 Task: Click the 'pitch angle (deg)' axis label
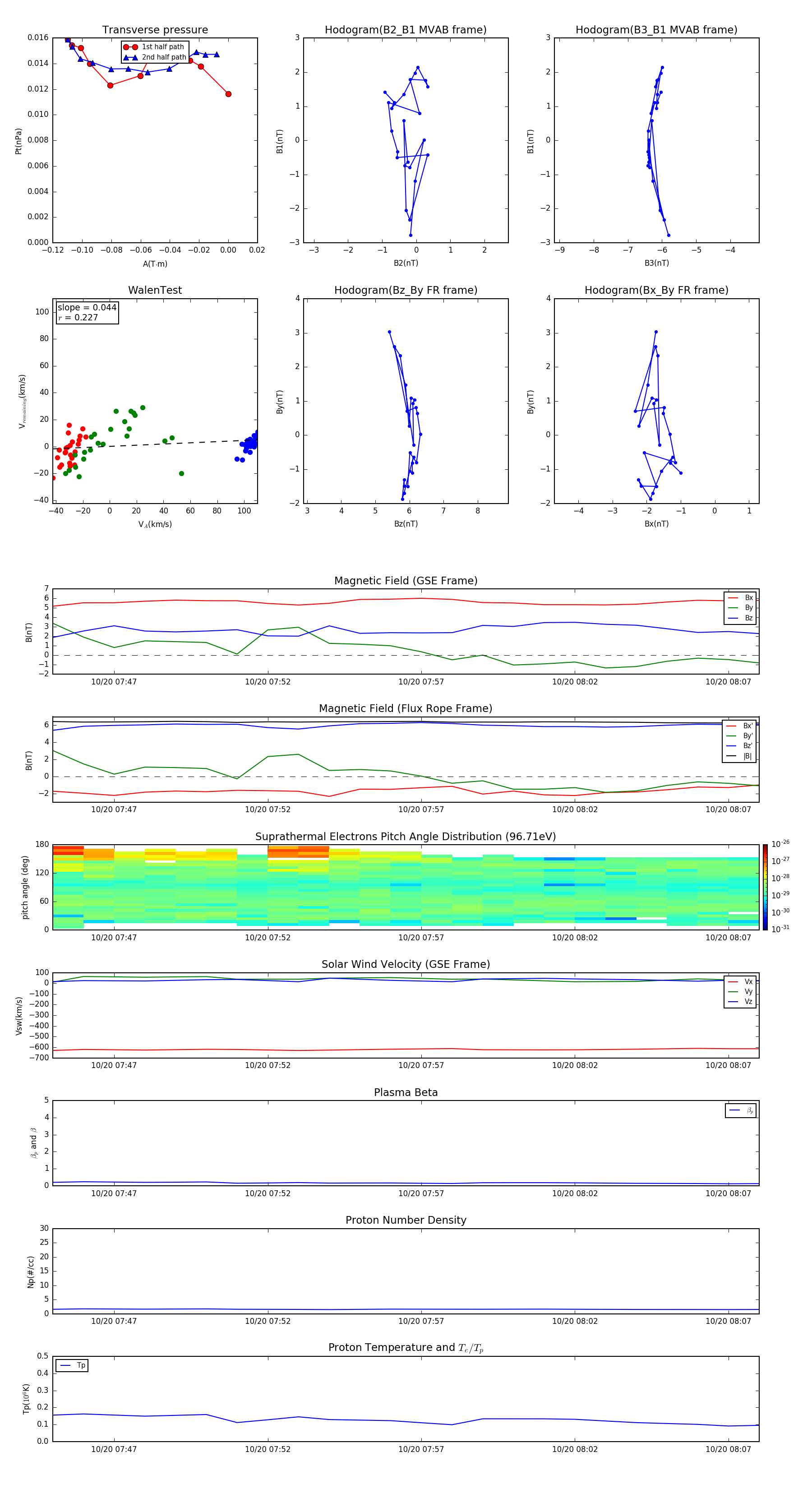(25, 887)
